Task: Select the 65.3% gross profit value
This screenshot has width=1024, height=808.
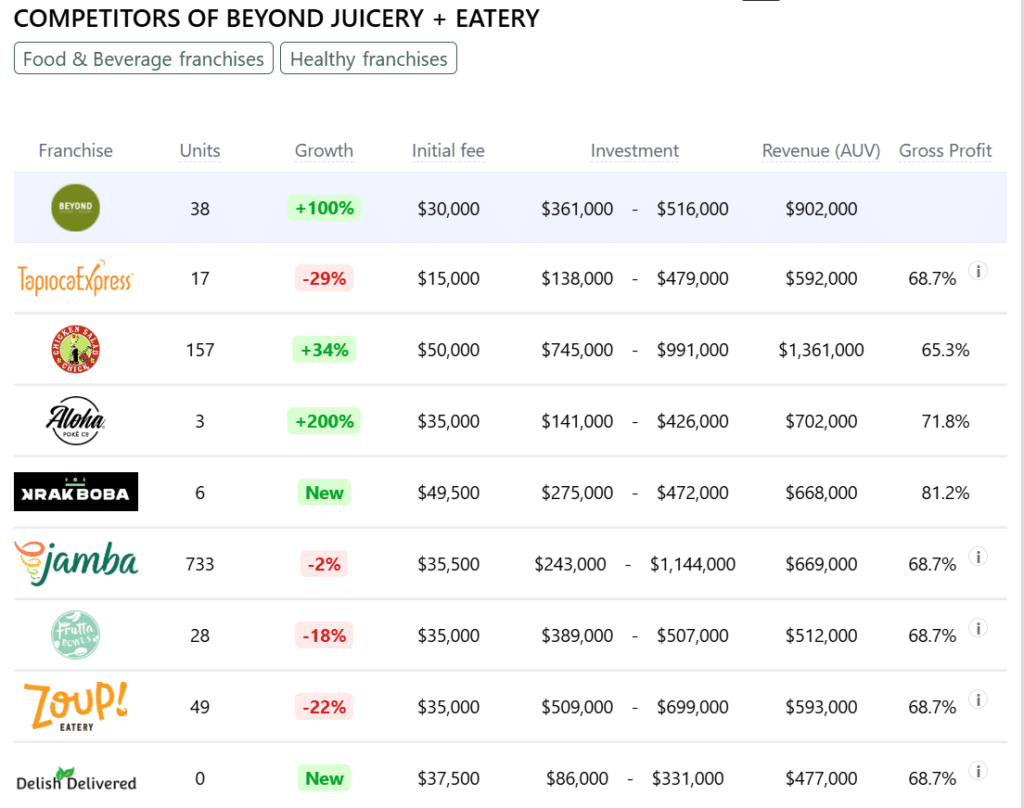Action: tap(945, 350)
